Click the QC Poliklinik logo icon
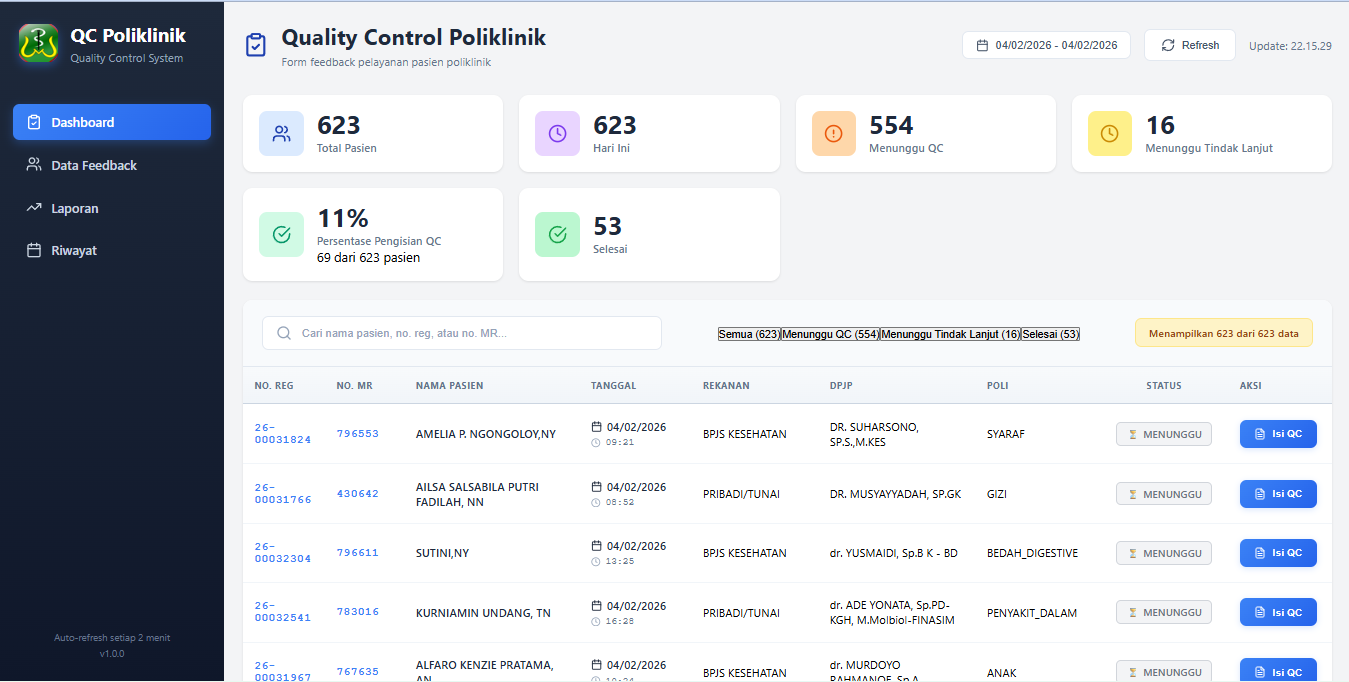1349x682 pixels. [x=38, y=44]
